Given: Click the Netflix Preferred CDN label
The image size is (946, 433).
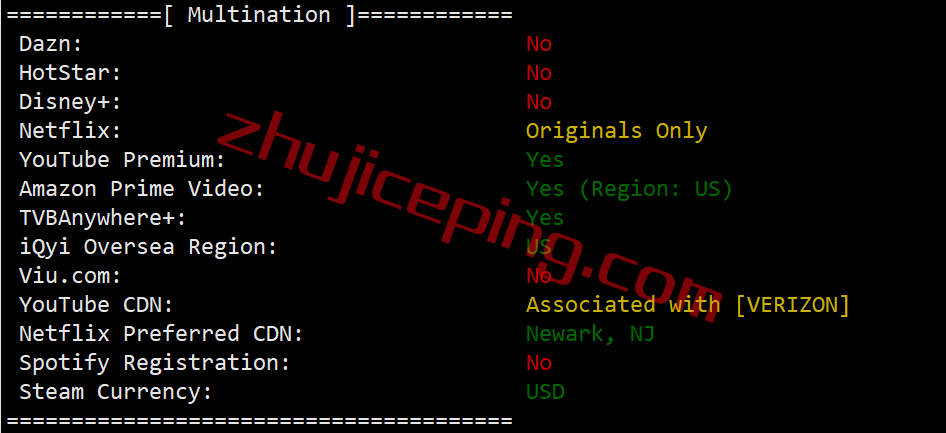Looking at the screenshot, I should 161,333.
